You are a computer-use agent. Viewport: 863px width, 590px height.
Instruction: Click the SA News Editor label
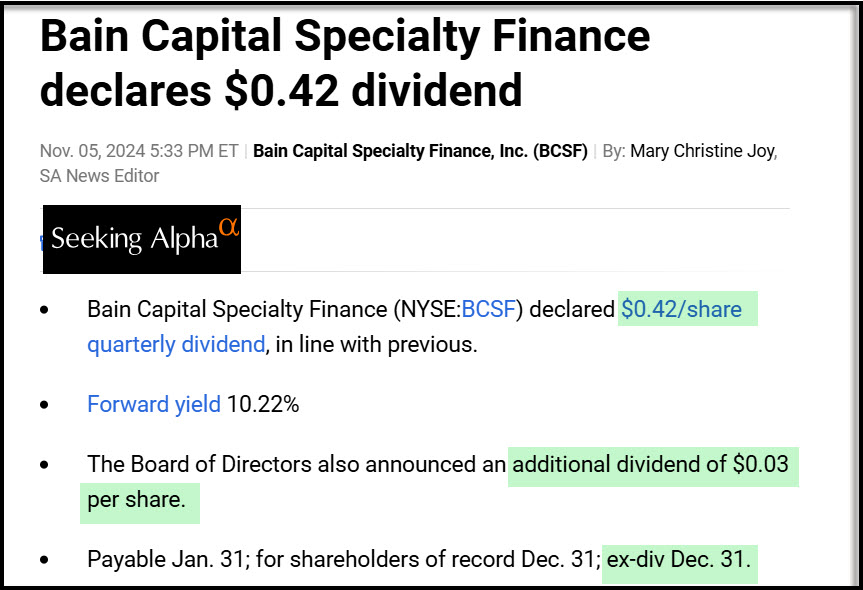coord(99,176)
